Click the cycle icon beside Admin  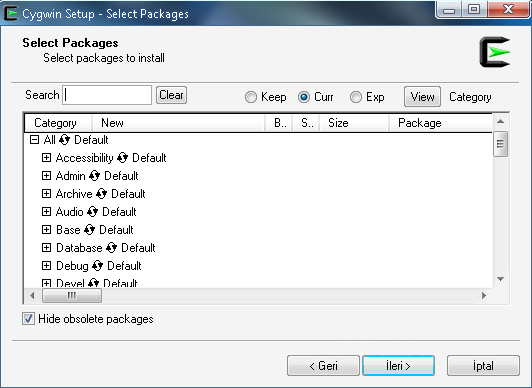pyautogui.click(x=94, y=176)
